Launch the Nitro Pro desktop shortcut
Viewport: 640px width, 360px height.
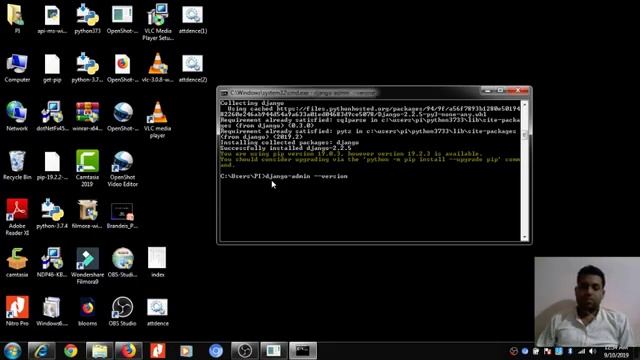pos(17,311)
